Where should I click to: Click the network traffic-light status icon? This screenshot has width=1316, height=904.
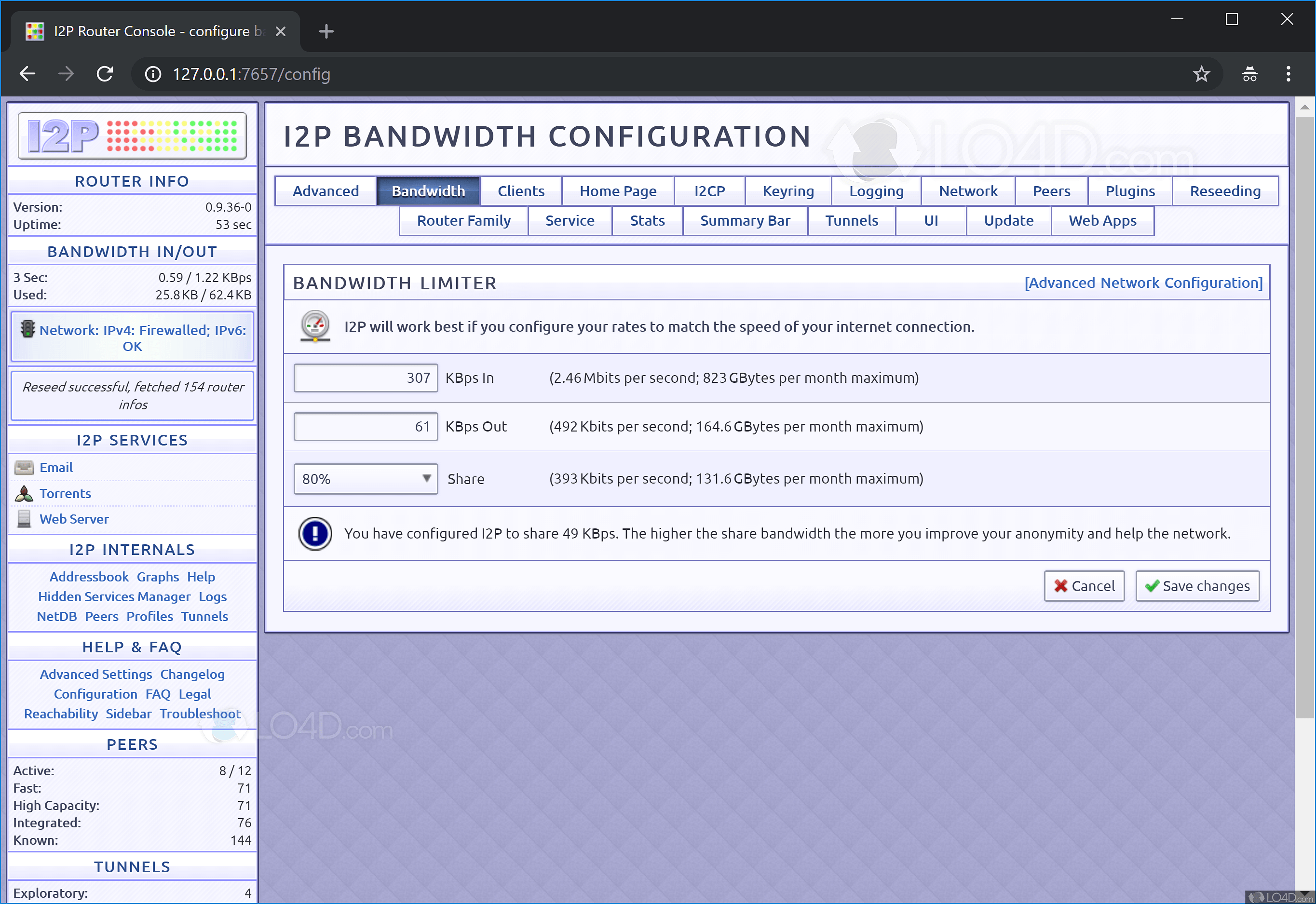pos(27,330)
